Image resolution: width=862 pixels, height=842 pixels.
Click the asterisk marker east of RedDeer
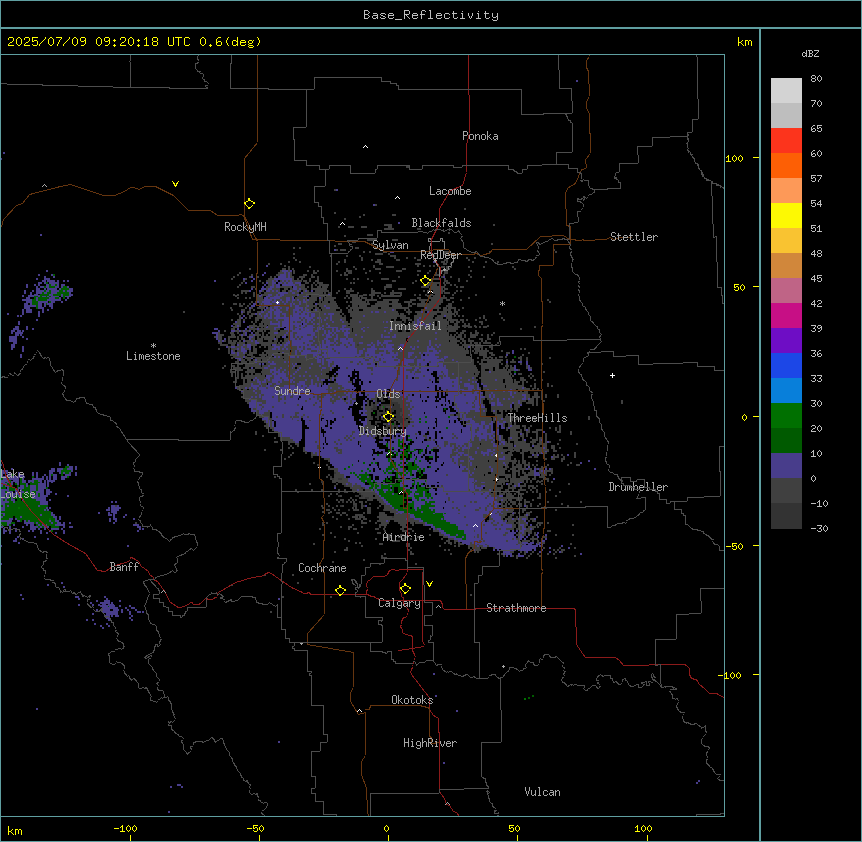click(x=502, y=303)
